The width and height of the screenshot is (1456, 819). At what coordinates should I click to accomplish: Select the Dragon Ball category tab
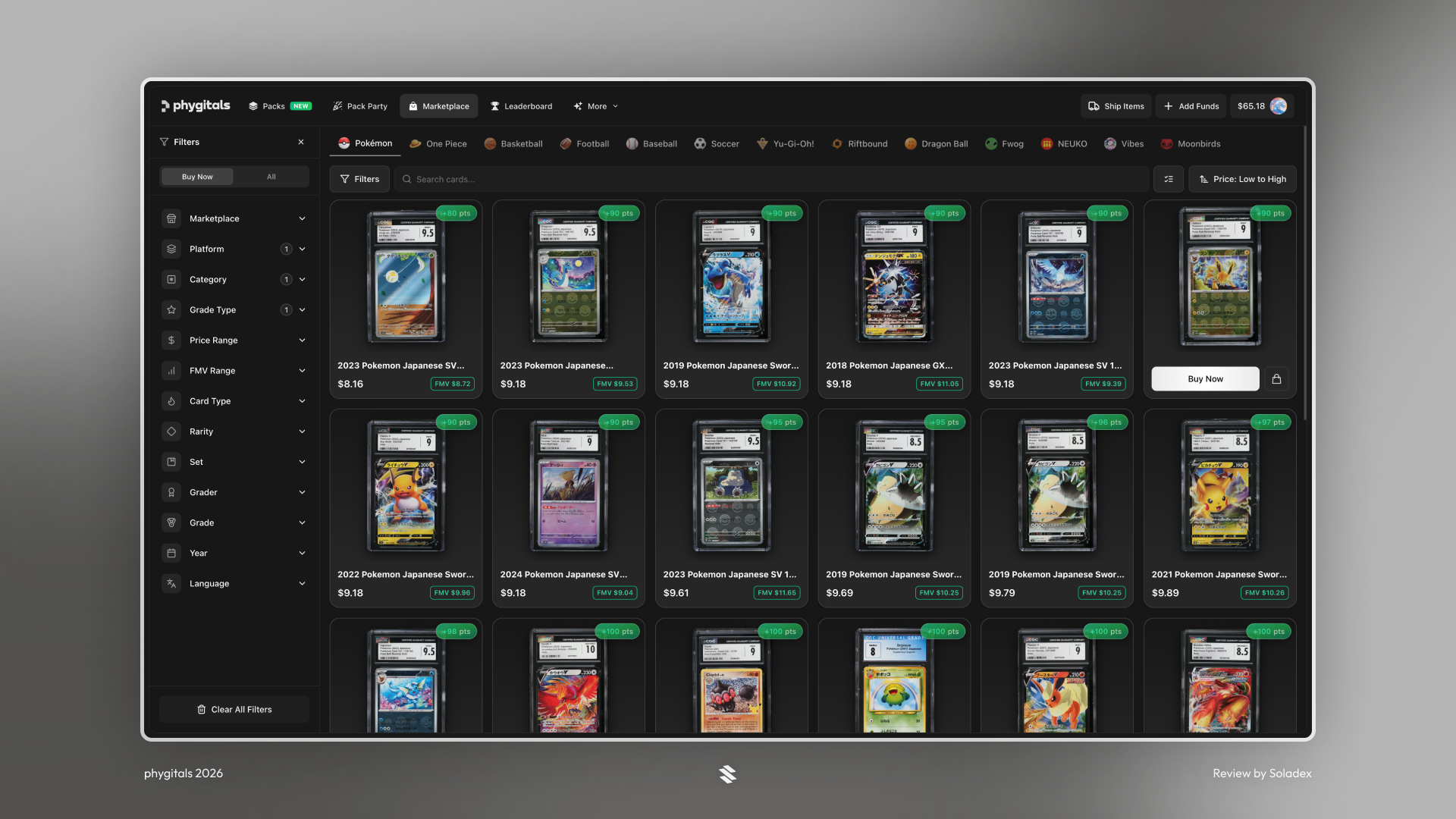[x=937, y=143]
